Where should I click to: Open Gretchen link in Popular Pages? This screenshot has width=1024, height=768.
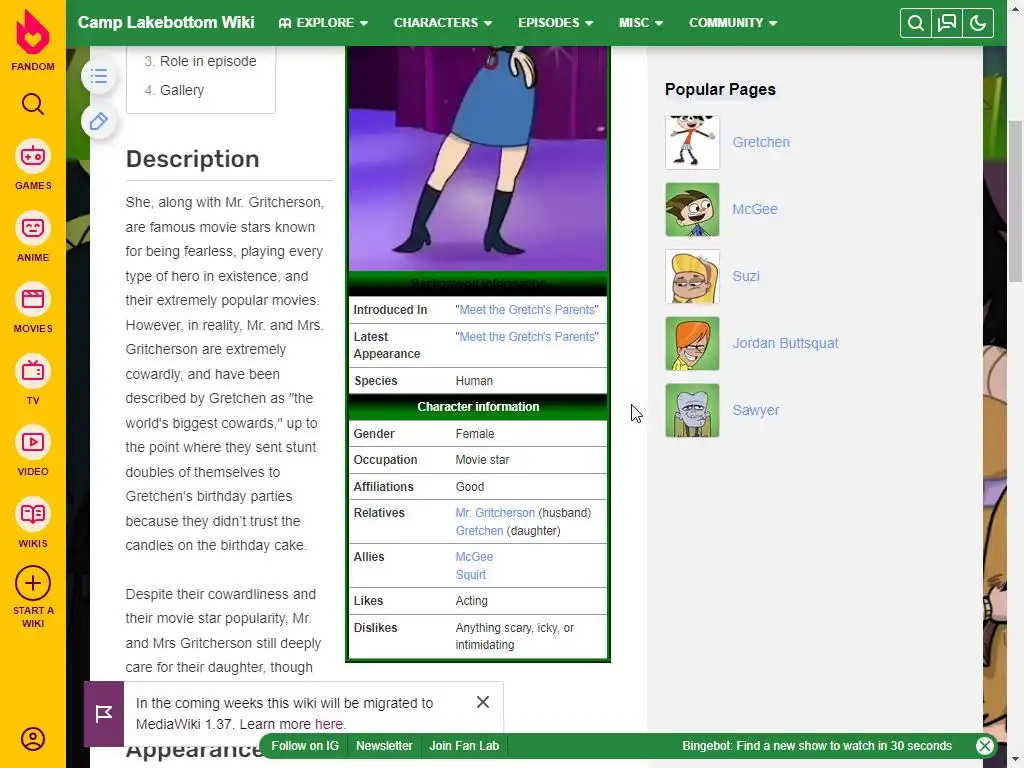(761, 142)
